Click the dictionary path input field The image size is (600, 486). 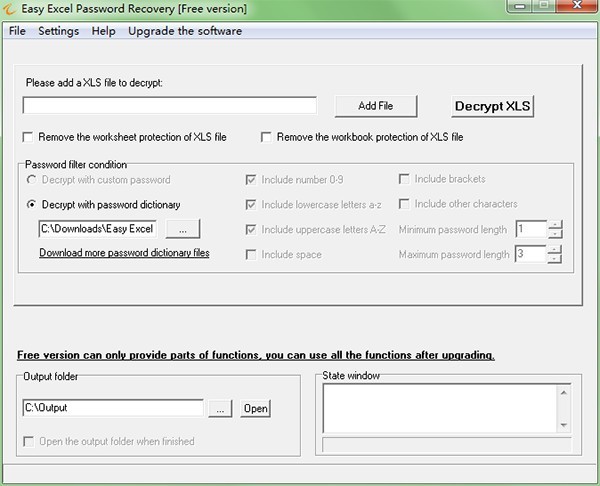(98, 229)
